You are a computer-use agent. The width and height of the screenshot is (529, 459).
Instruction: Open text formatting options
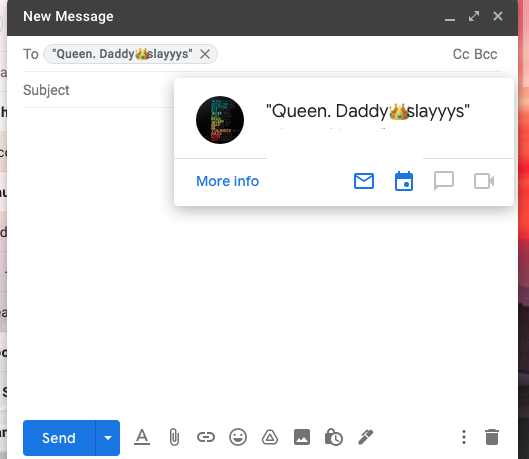click(x=142, y=437)
